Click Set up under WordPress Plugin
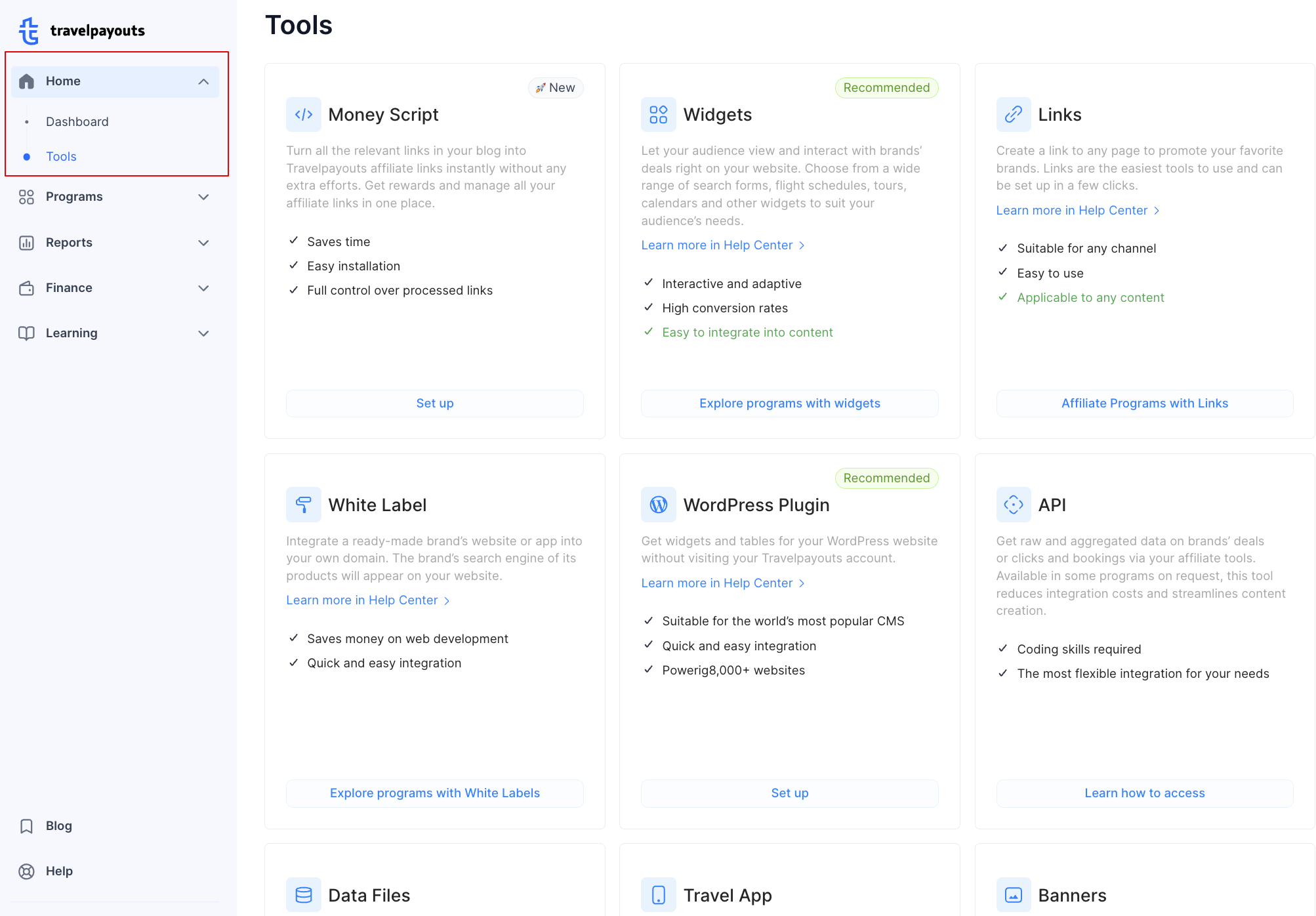This screenshot has width=1316, height=916. (x=790, y=793)
